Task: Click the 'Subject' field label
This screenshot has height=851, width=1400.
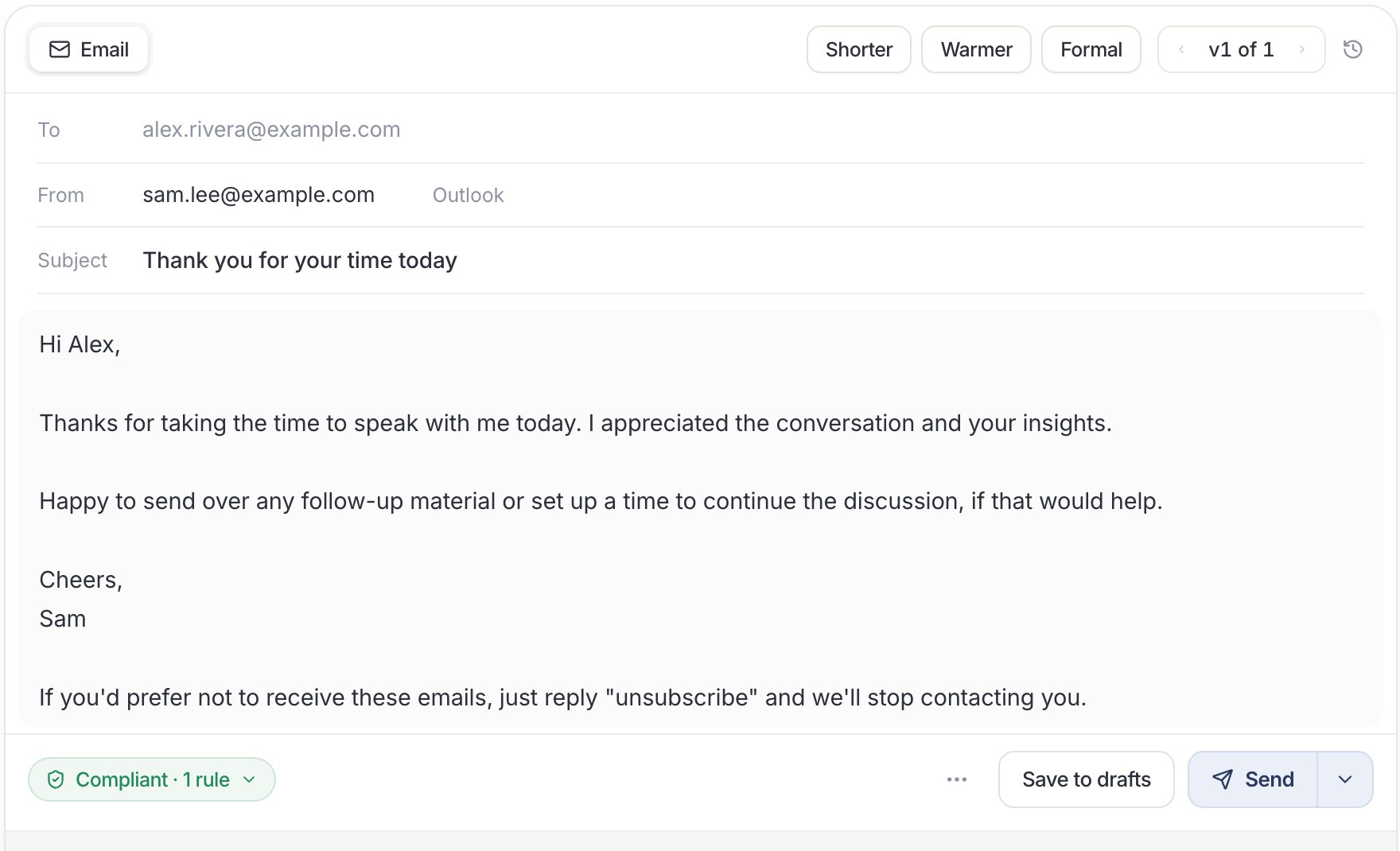Action: [x=72, y=260]
